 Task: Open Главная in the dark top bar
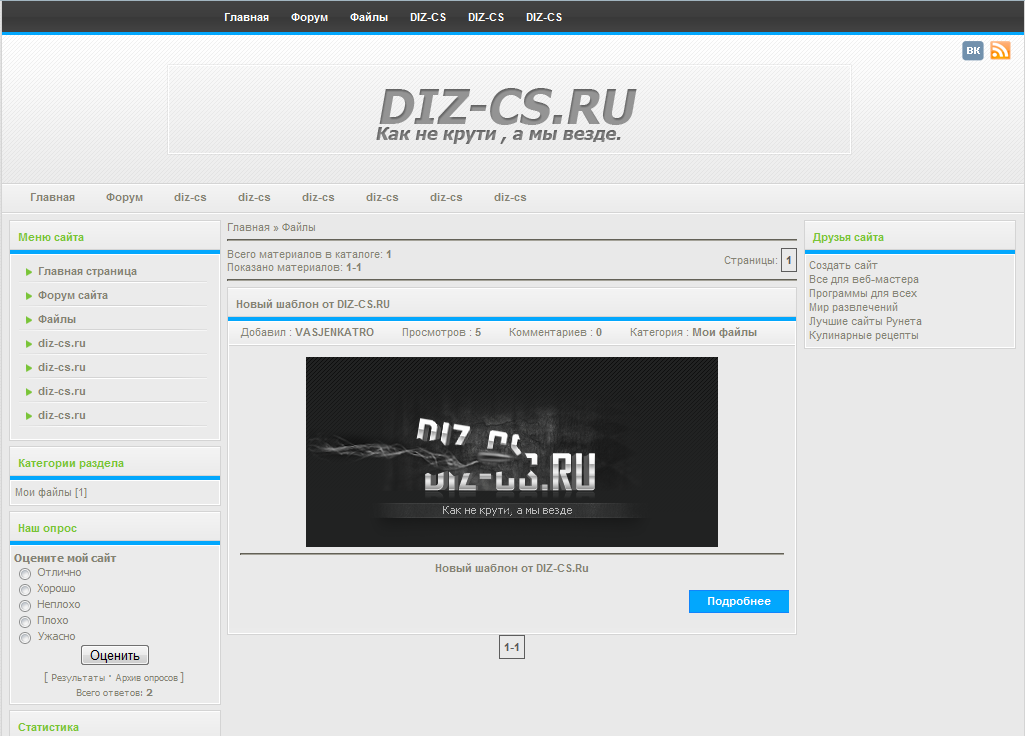(246, 17)
